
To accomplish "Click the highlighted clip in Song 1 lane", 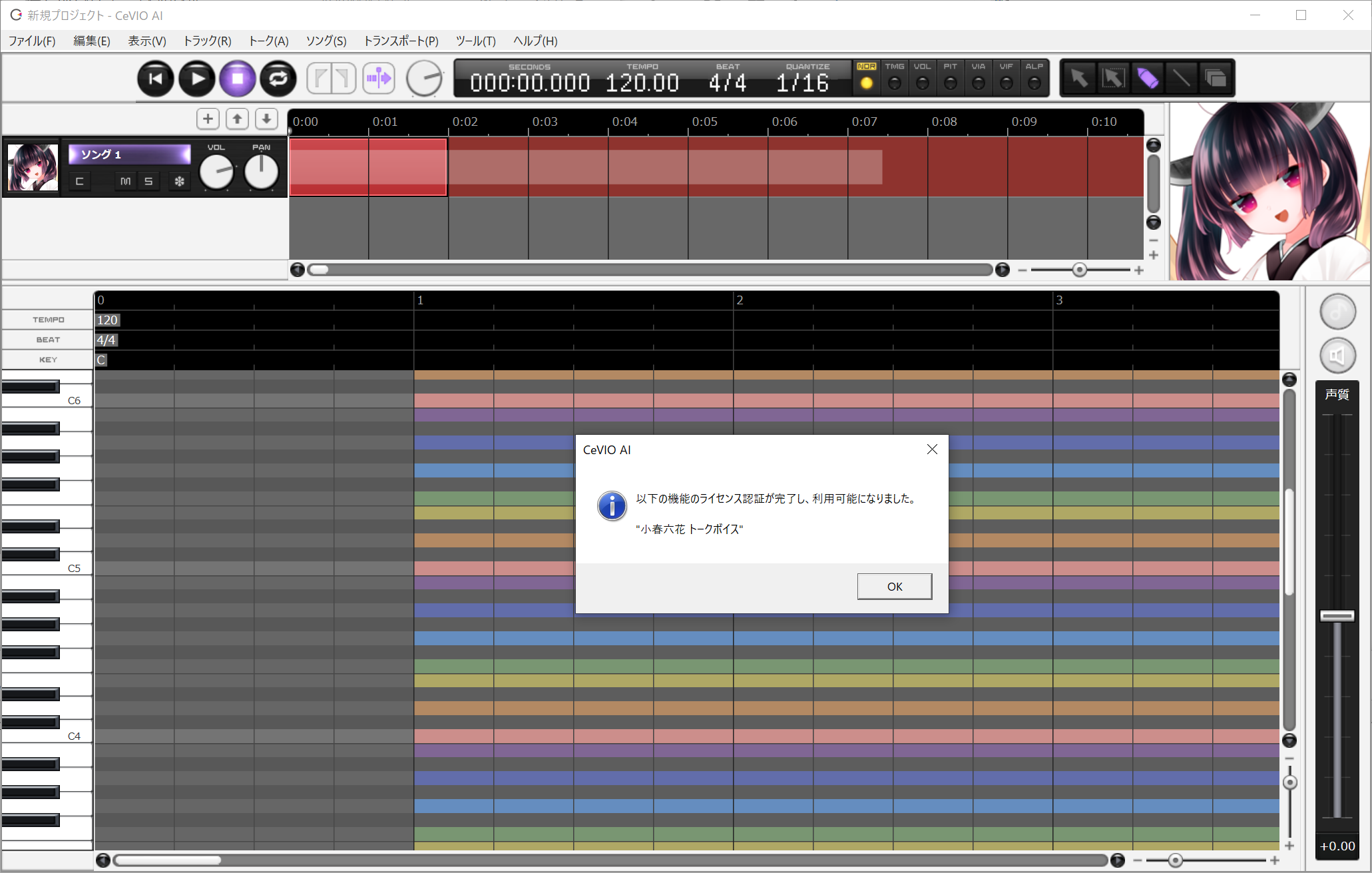I will [368, 166].
